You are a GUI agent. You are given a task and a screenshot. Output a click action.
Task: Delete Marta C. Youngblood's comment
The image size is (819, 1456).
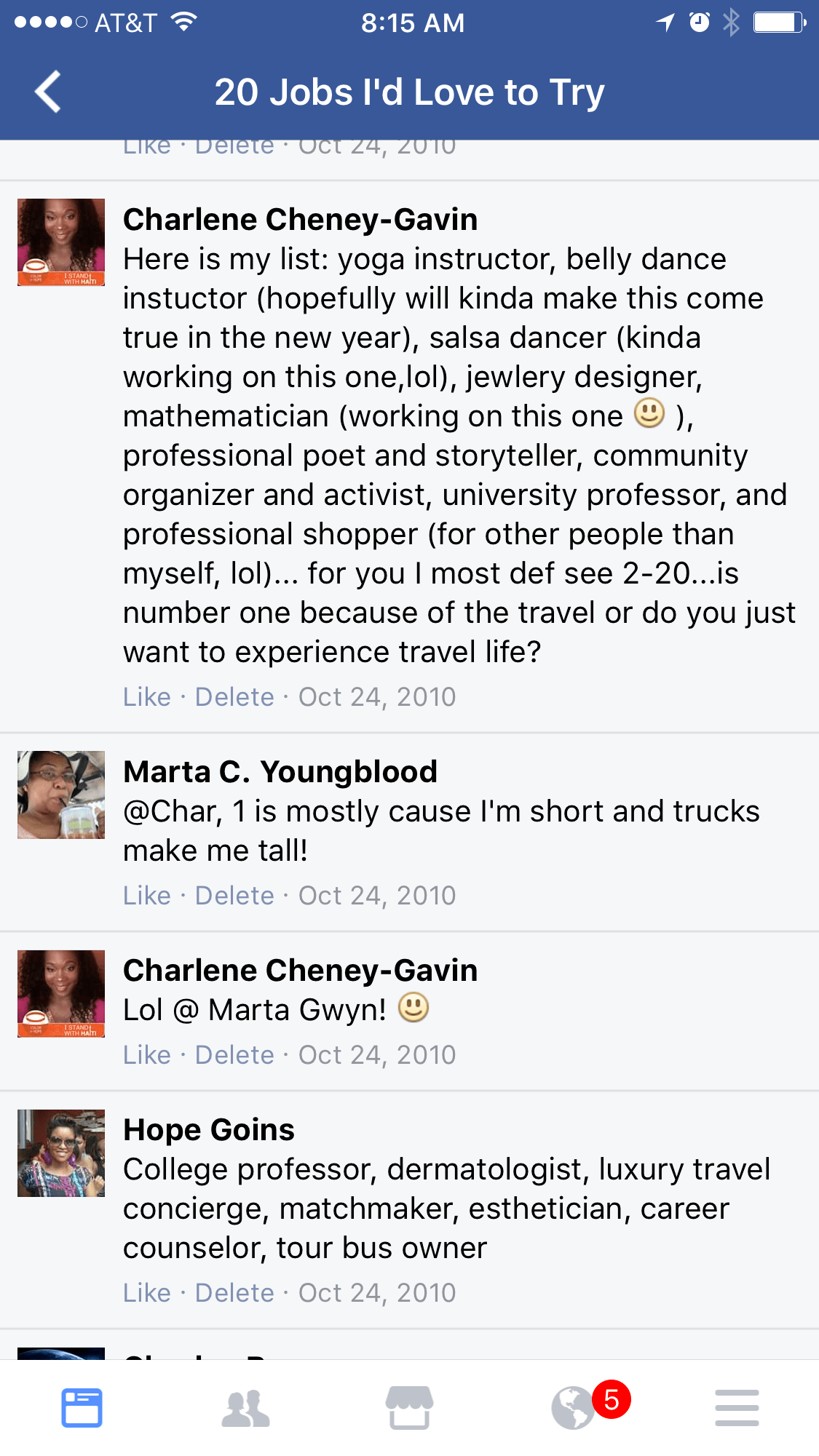[234, 896]
